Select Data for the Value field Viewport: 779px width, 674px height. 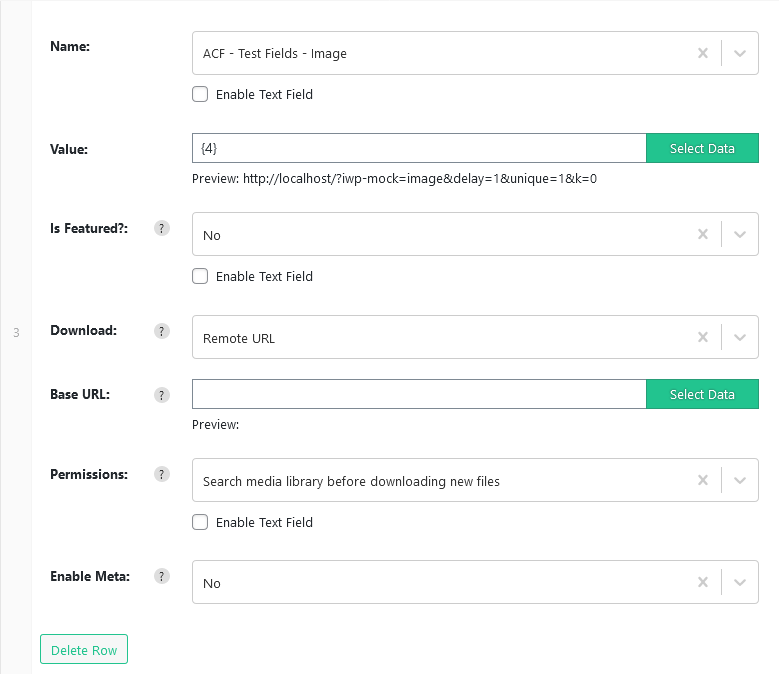click(702, 148)
